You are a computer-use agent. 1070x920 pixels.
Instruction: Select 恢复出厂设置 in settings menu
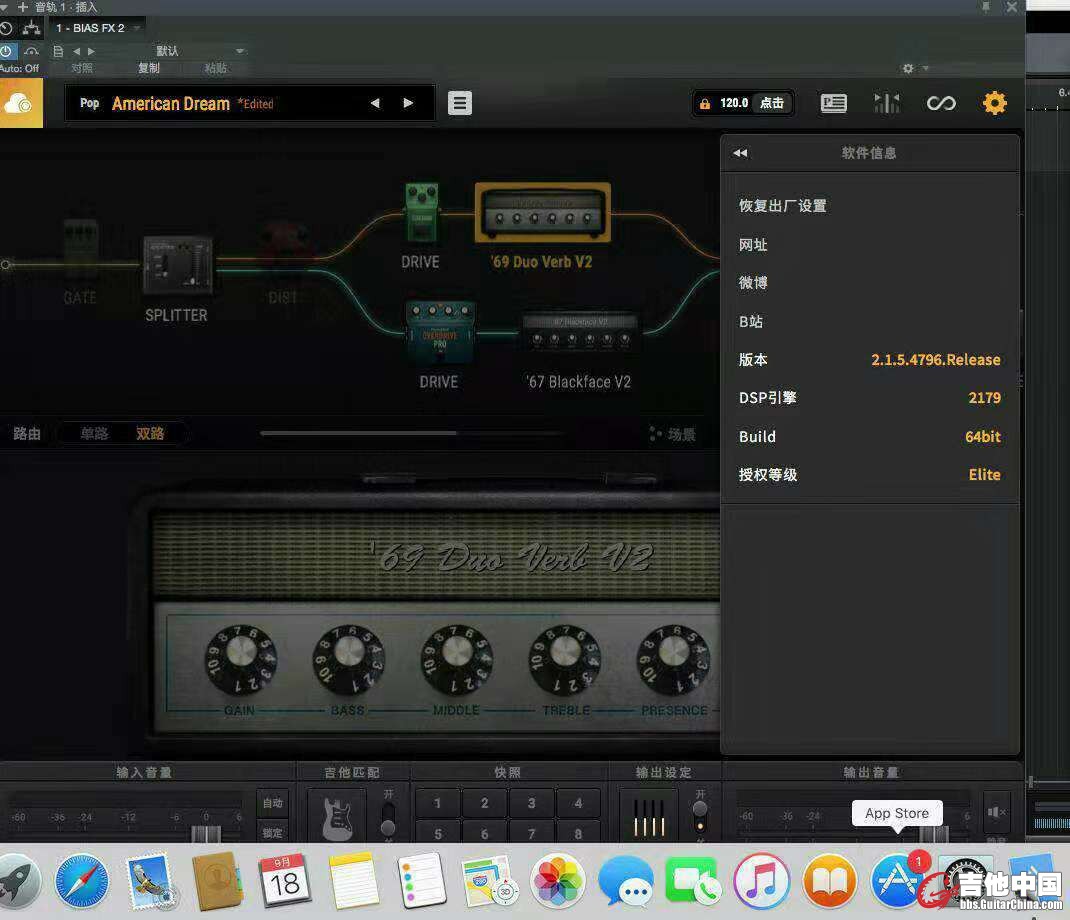(783, 206)
